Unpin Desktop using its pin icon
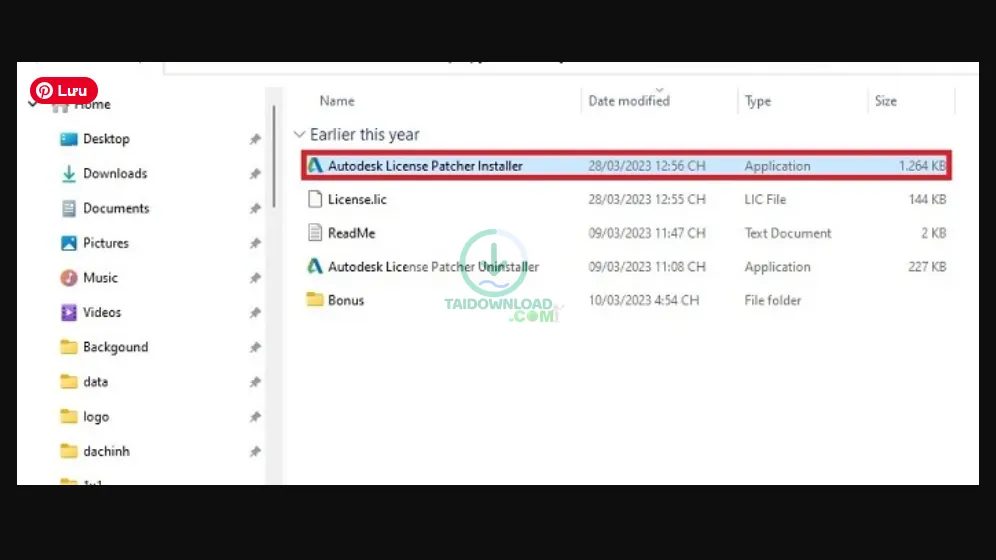Screen dimensions: 996x560 coord(255,139)
